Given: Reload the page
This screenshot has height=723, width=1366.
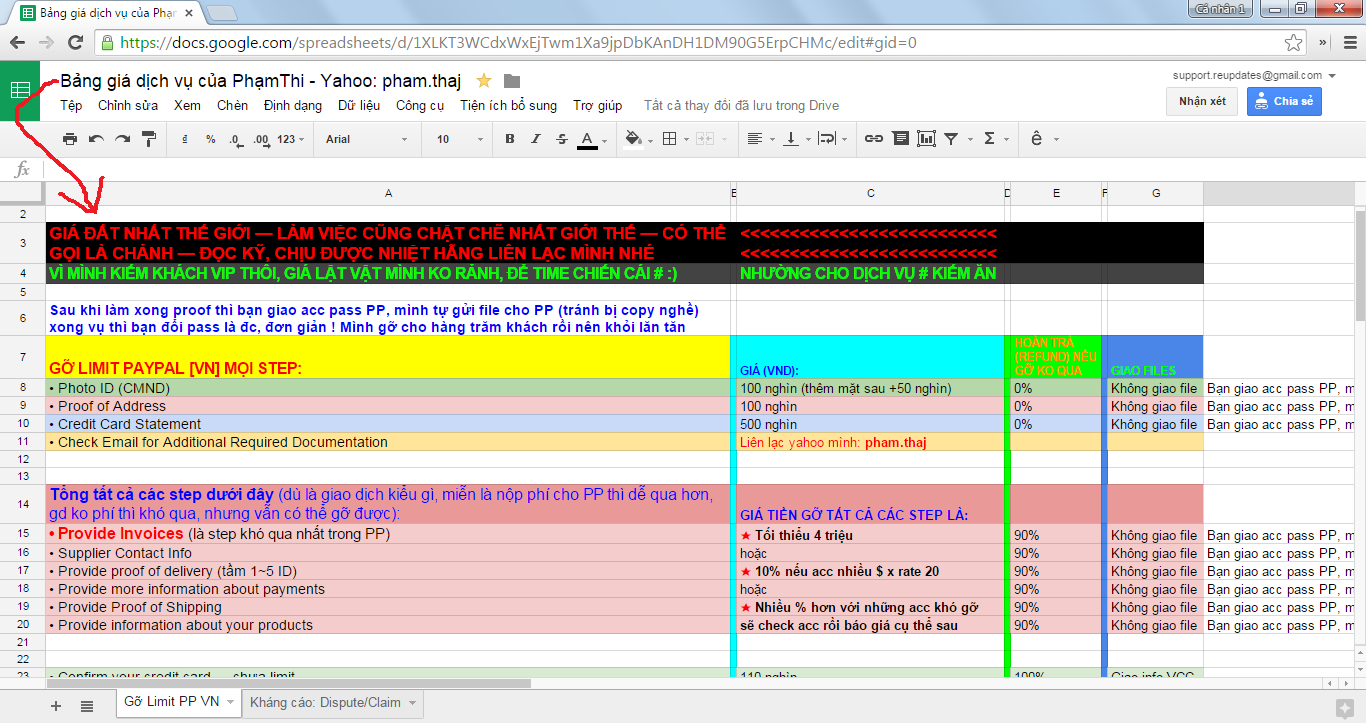Looking at the screenshot, I should (x=77, y=43).
